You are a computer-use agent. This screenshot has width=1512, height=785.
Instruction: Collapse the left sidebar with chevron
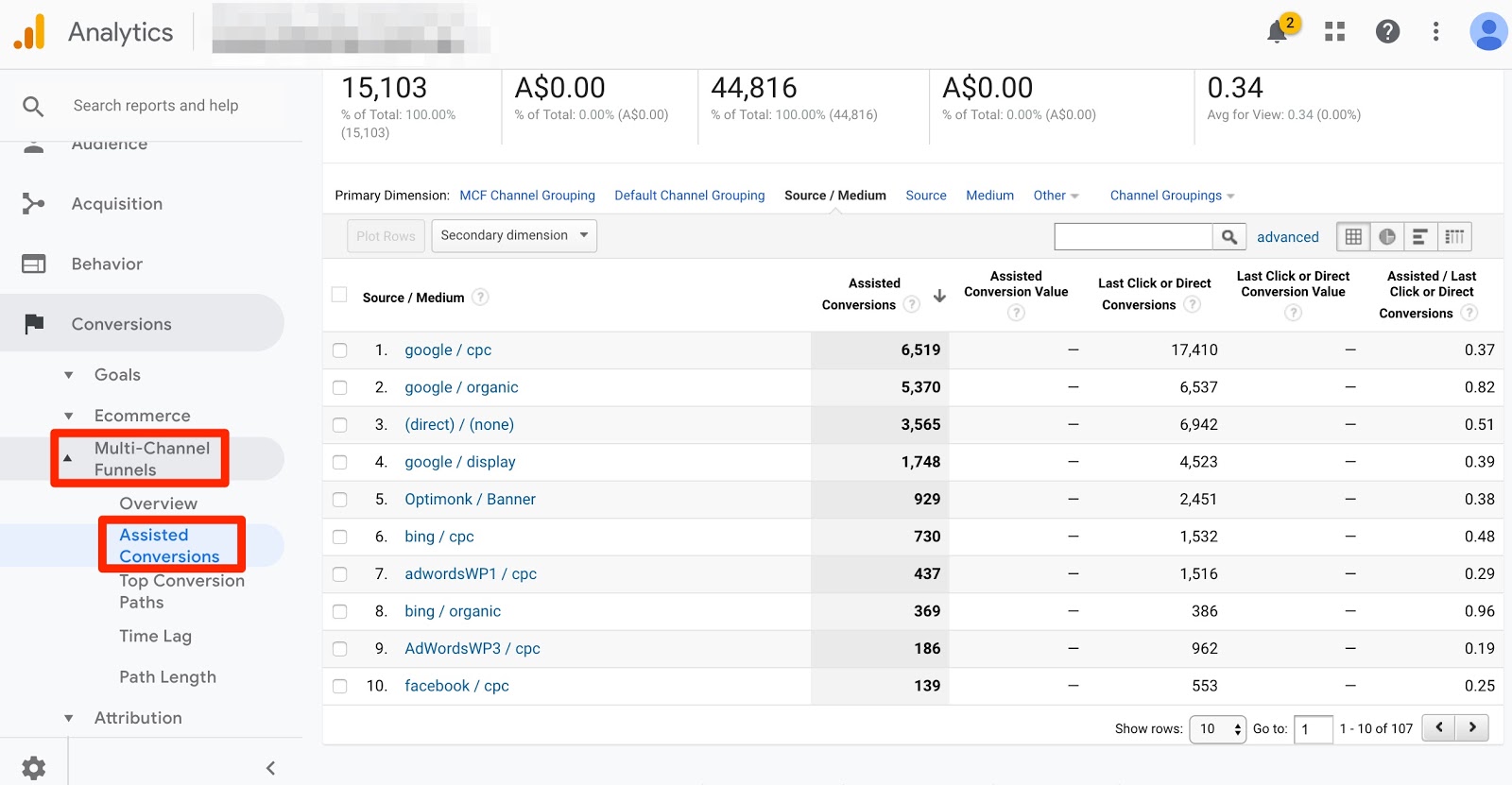click(x=270, y=768)
